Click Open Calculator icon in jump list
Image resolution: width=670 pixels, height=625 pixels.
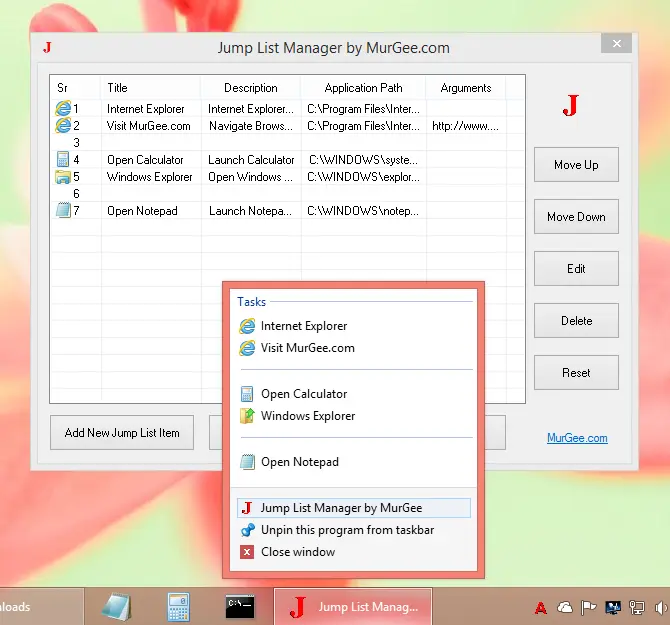click(247, 394)
